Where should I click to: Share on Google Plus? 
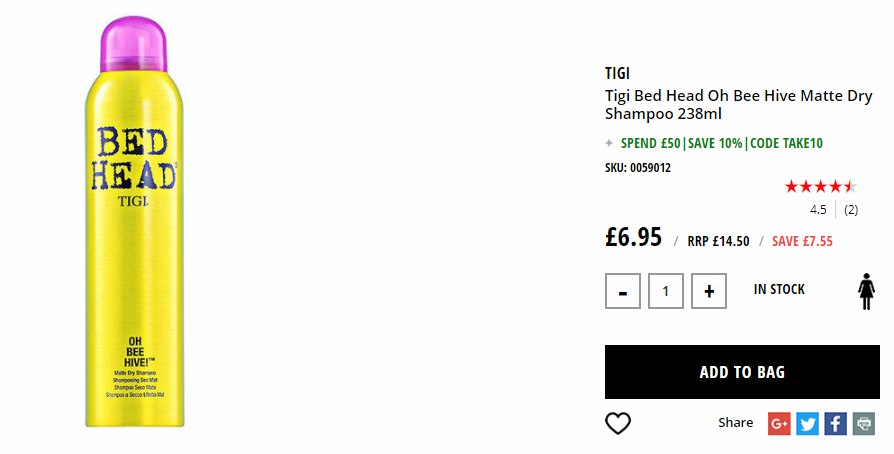tap(779, 424)
